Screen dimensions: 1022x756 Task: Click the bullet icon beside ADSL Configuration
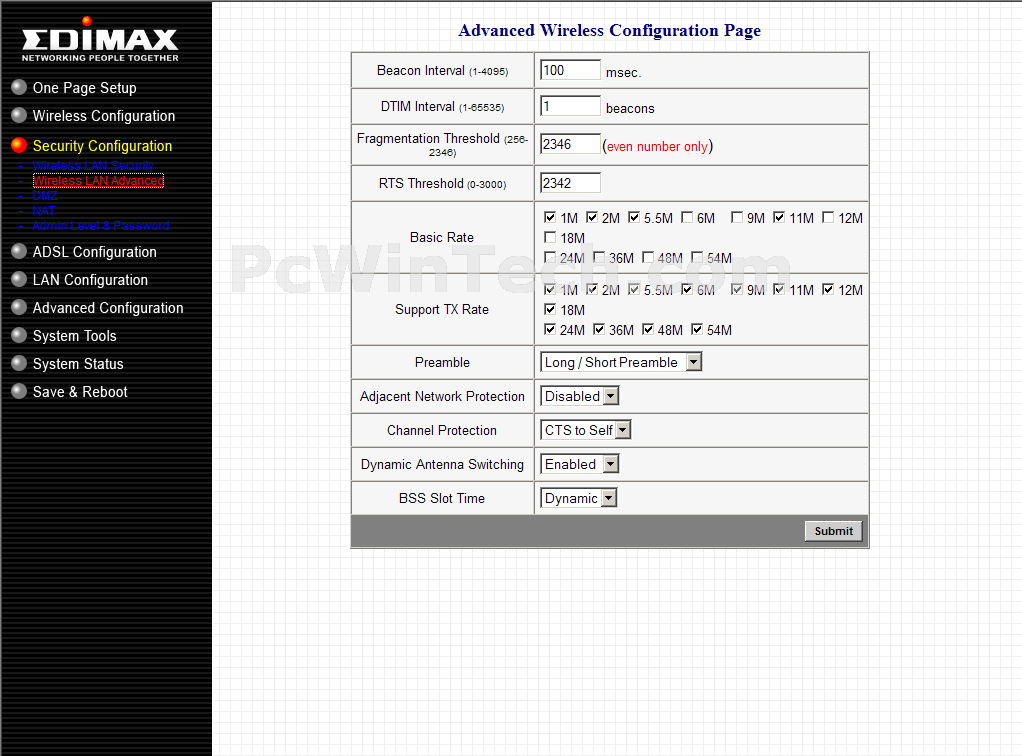pyautogui.click(x=19, y=252)
